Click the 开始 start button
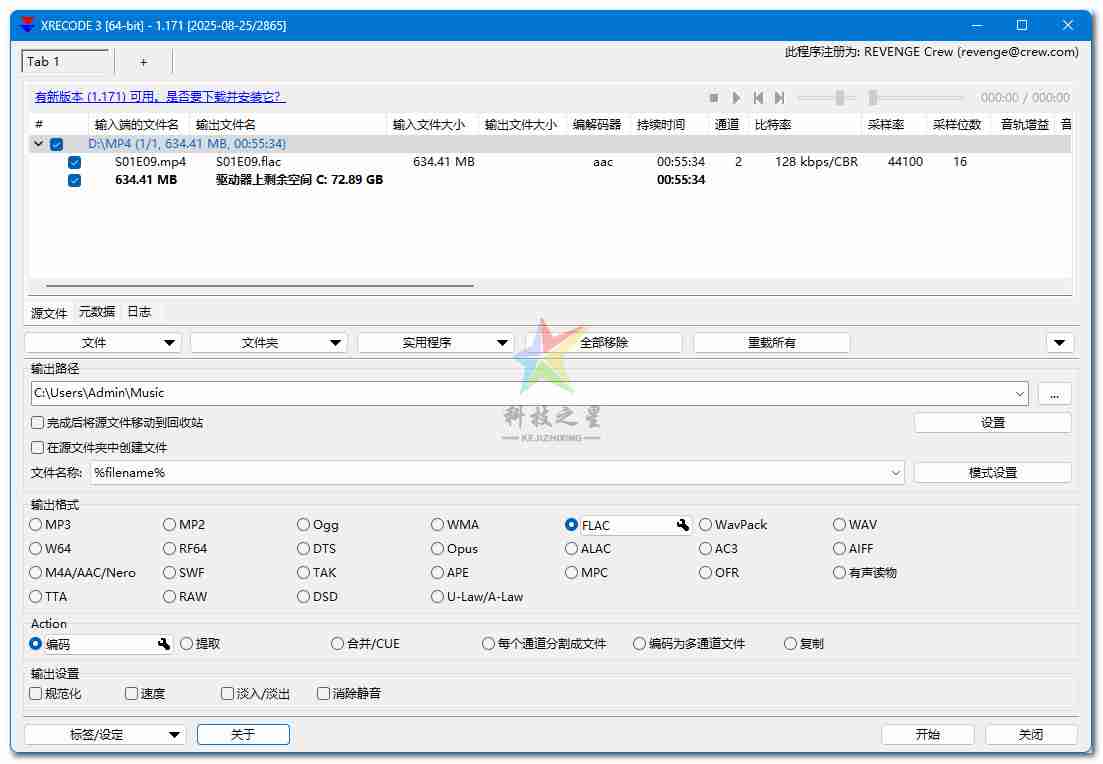Viewport: 1103px width, 764px height. point(928,734)
